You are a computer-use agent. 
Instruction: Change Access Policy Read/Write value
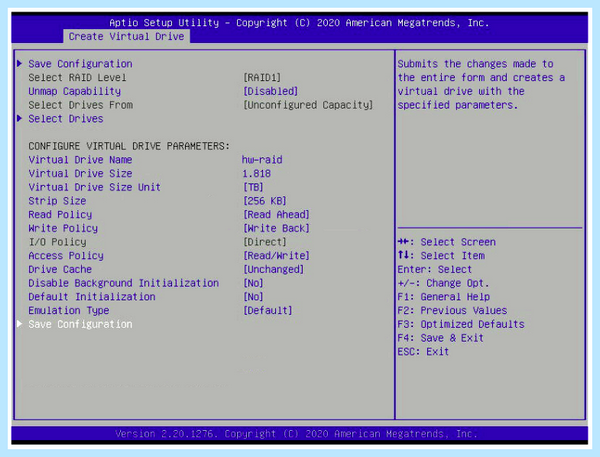[276, 256]
